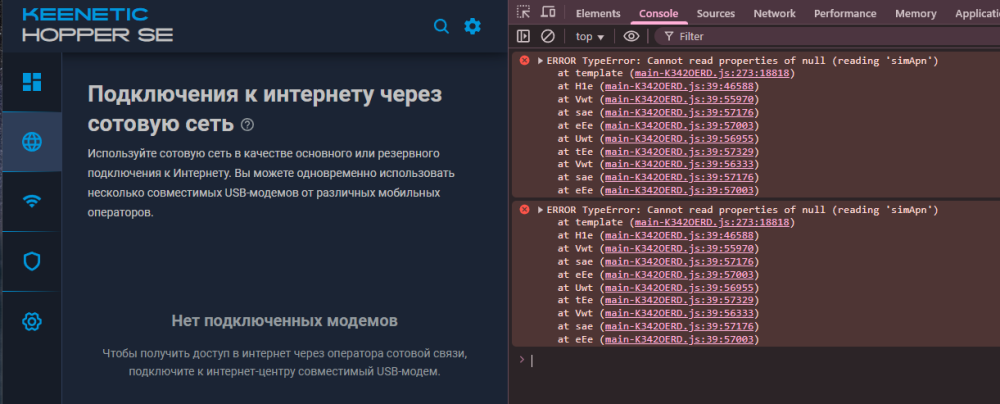Open second error's Vwt 39:56333 source link
Viewport: 1000px width, 404px height.
679,313
